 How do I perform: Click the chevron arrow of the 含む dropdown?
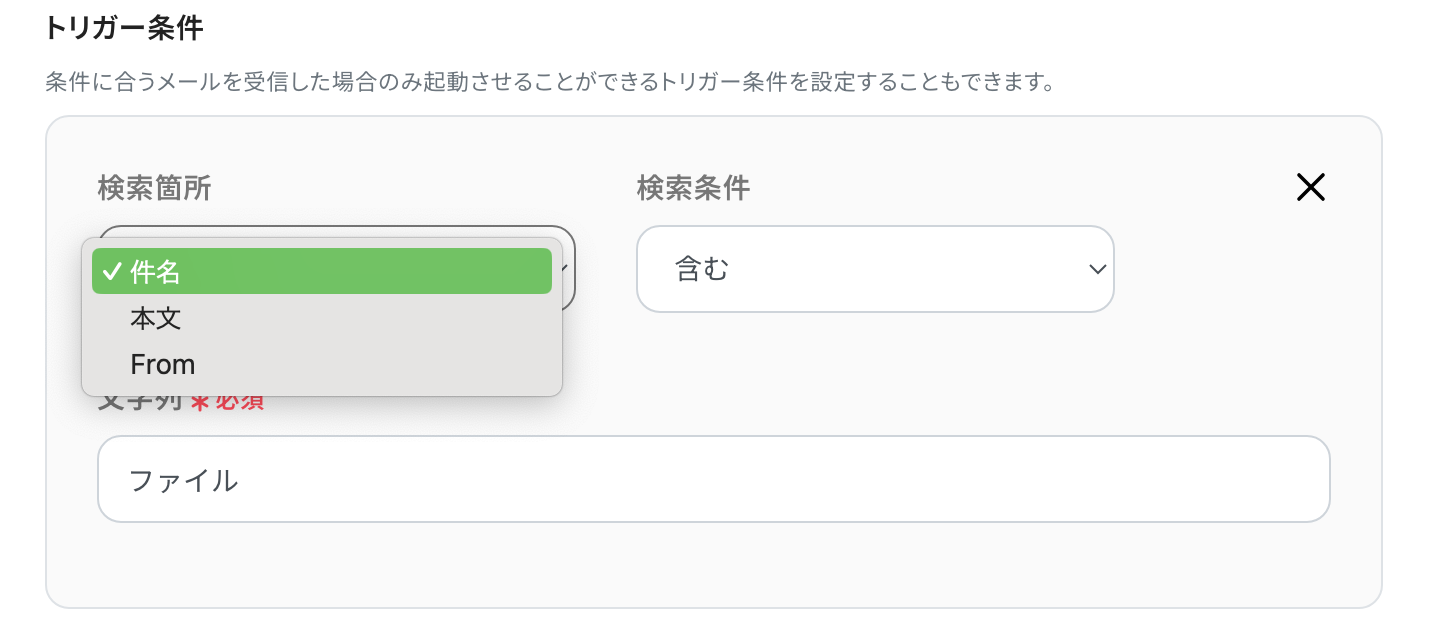click(x=1097, y=269)
